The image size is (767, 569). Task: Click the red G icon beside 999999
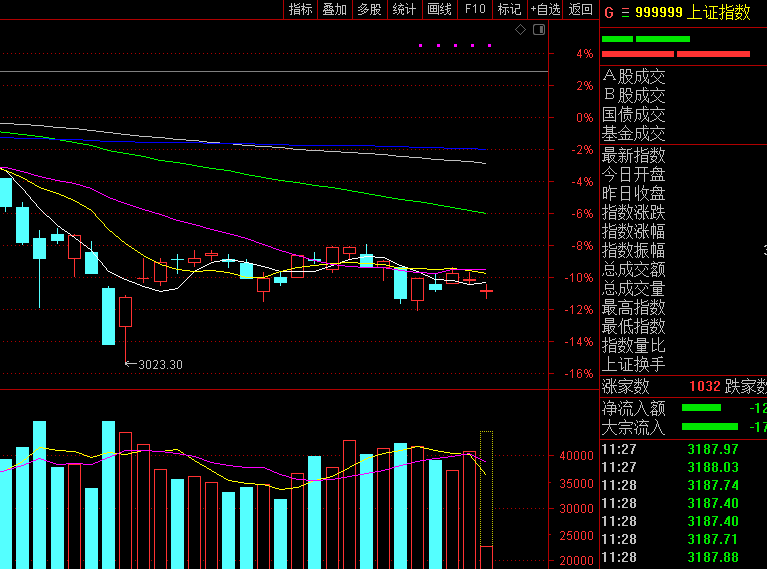[608, 12]
